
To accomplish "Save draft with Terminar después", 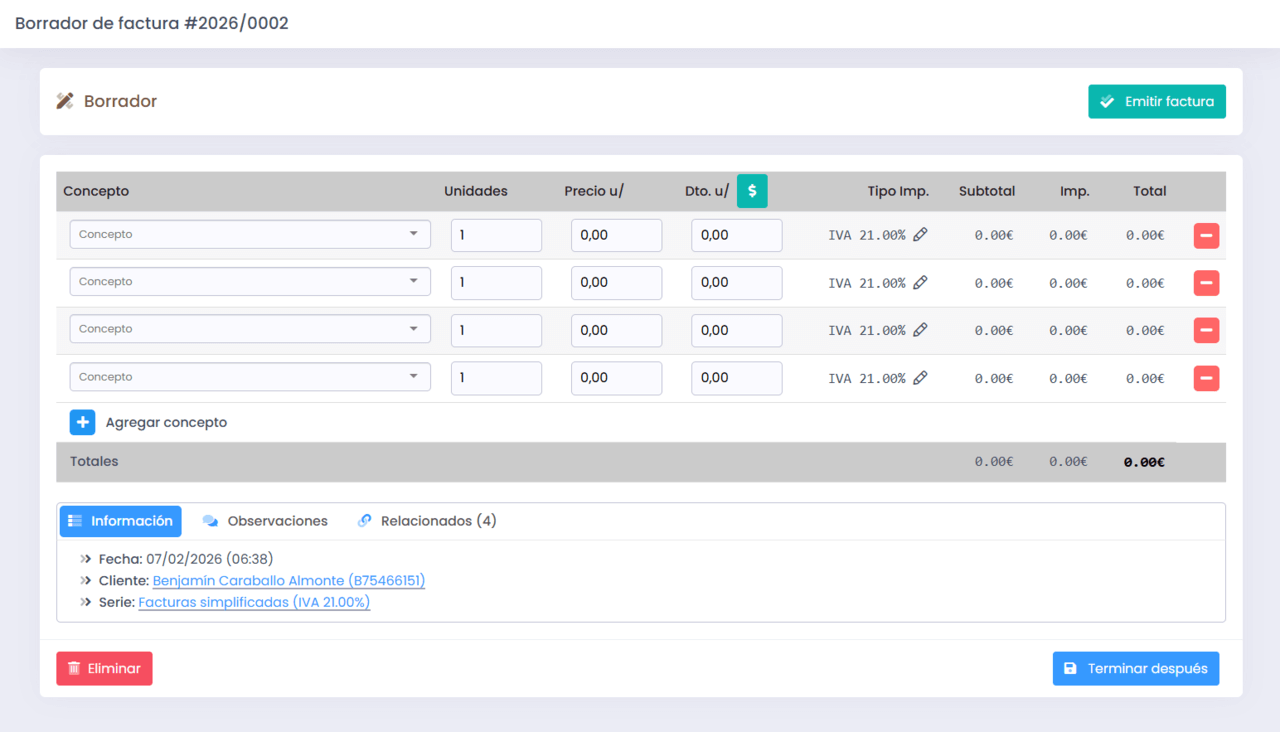I will click(1135, 669).
